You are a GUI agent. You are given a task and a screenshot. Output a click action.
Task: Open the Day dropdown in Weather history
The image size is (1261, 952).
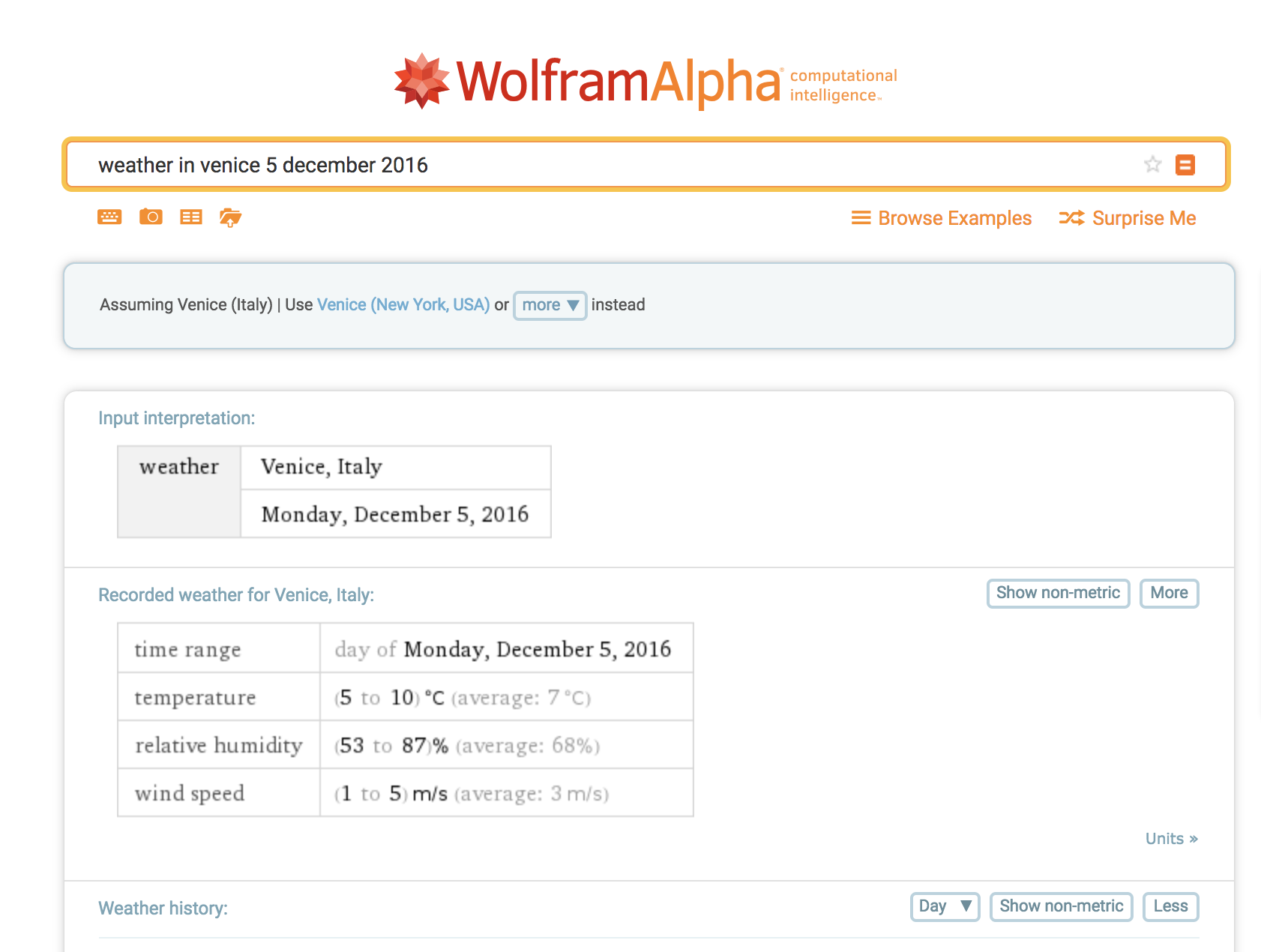(945, 906)
